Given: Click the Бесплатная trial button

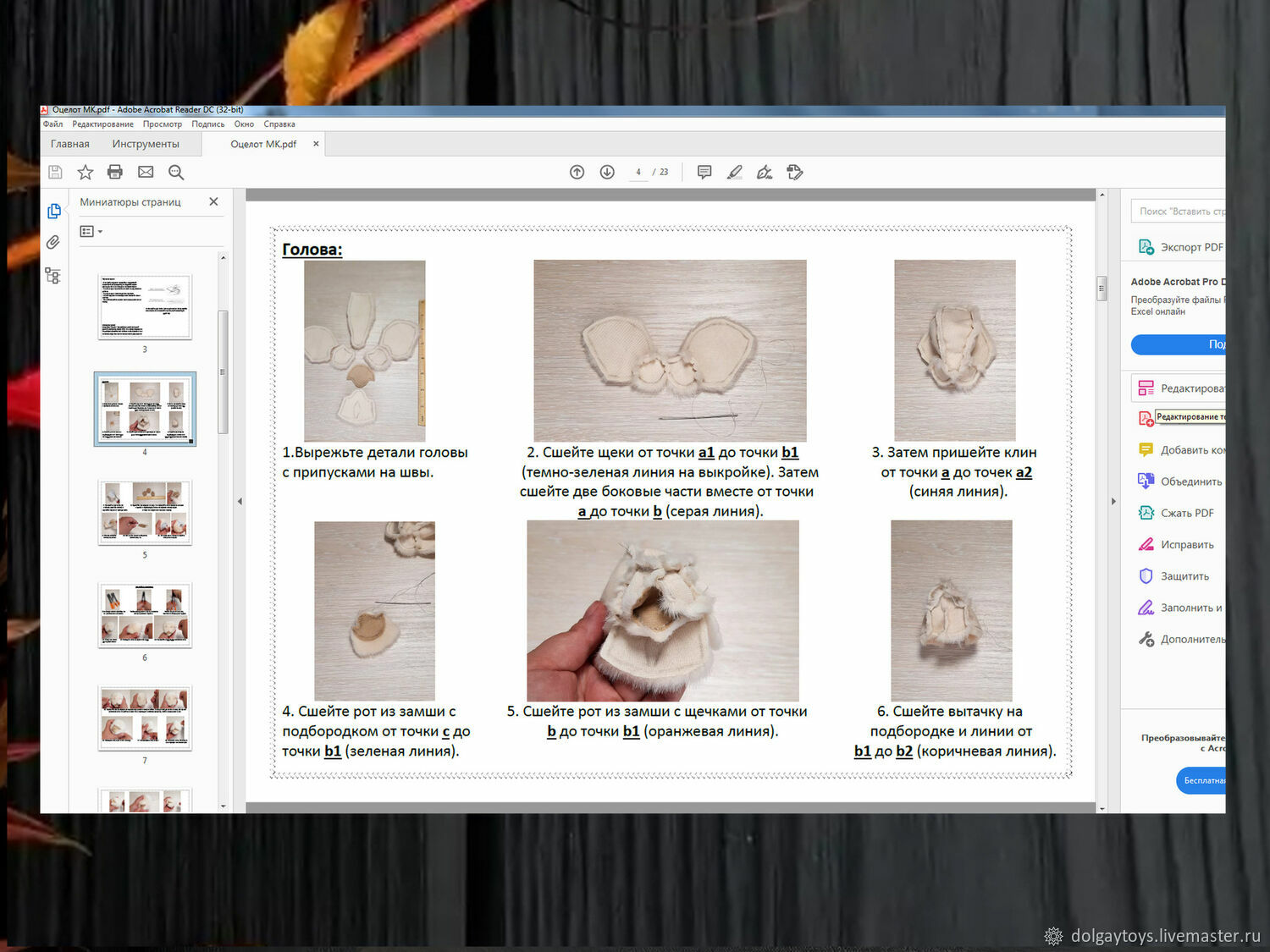Looking at the screenshot, I should (1201, 780).
